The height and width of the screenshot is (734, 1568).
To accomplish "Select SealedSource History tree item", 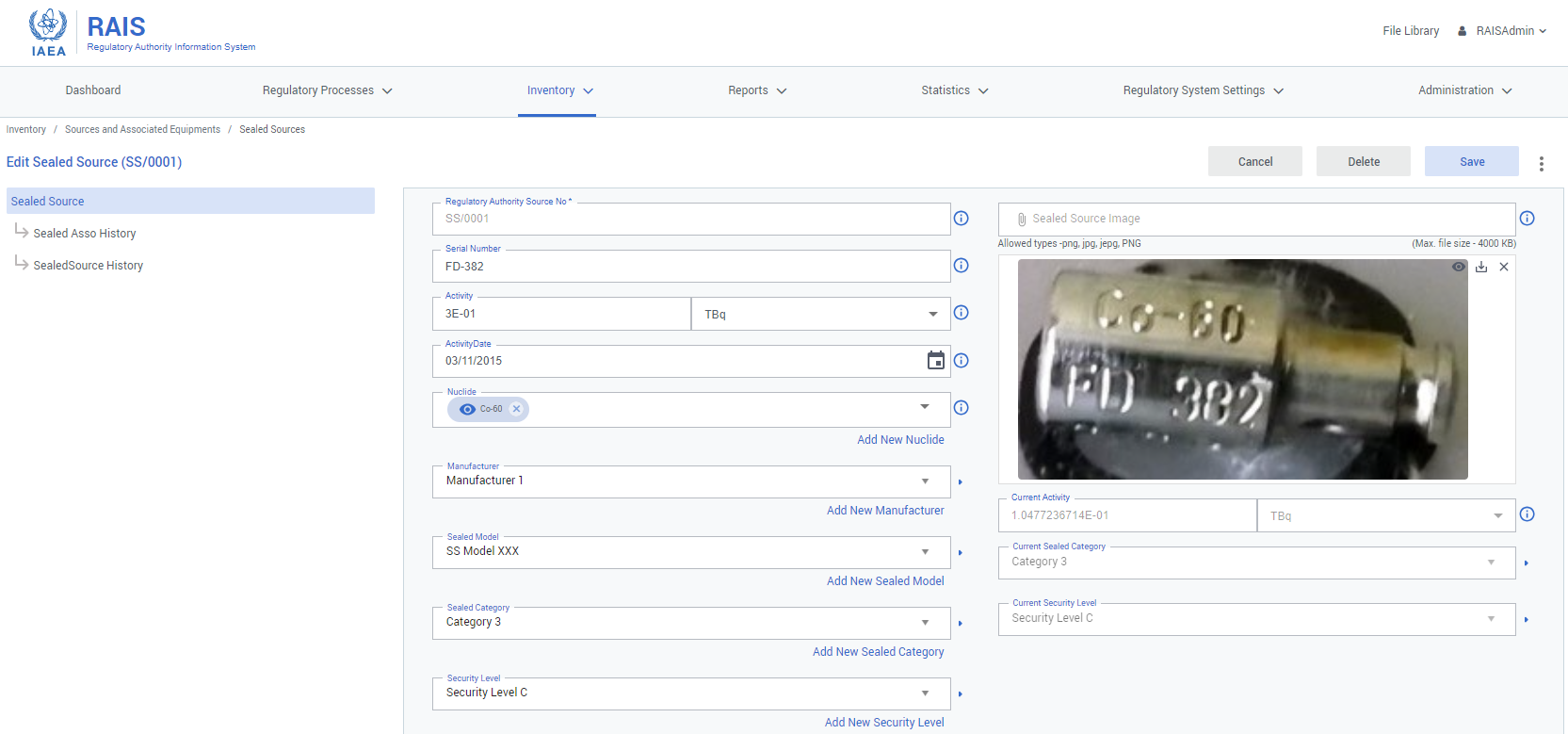I will click(89, 266).
